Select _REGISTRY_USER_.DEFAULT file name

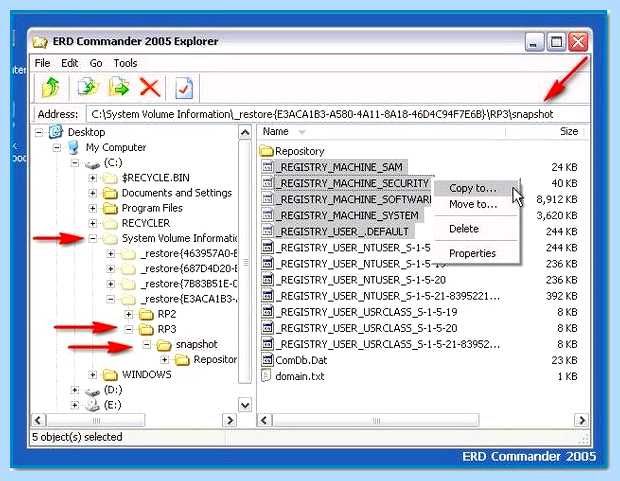(342, 231)
